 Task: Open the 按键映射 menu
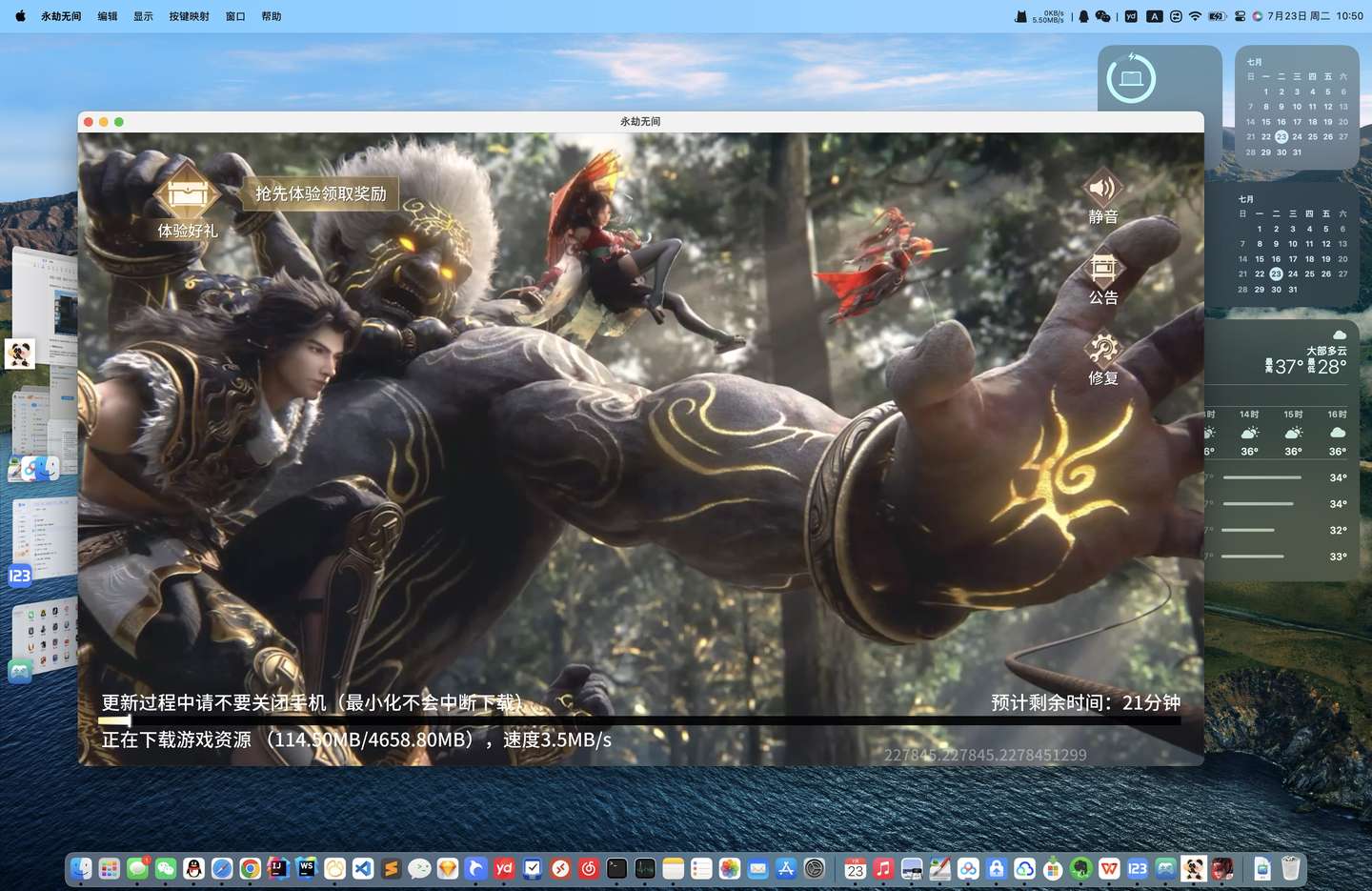189,16
